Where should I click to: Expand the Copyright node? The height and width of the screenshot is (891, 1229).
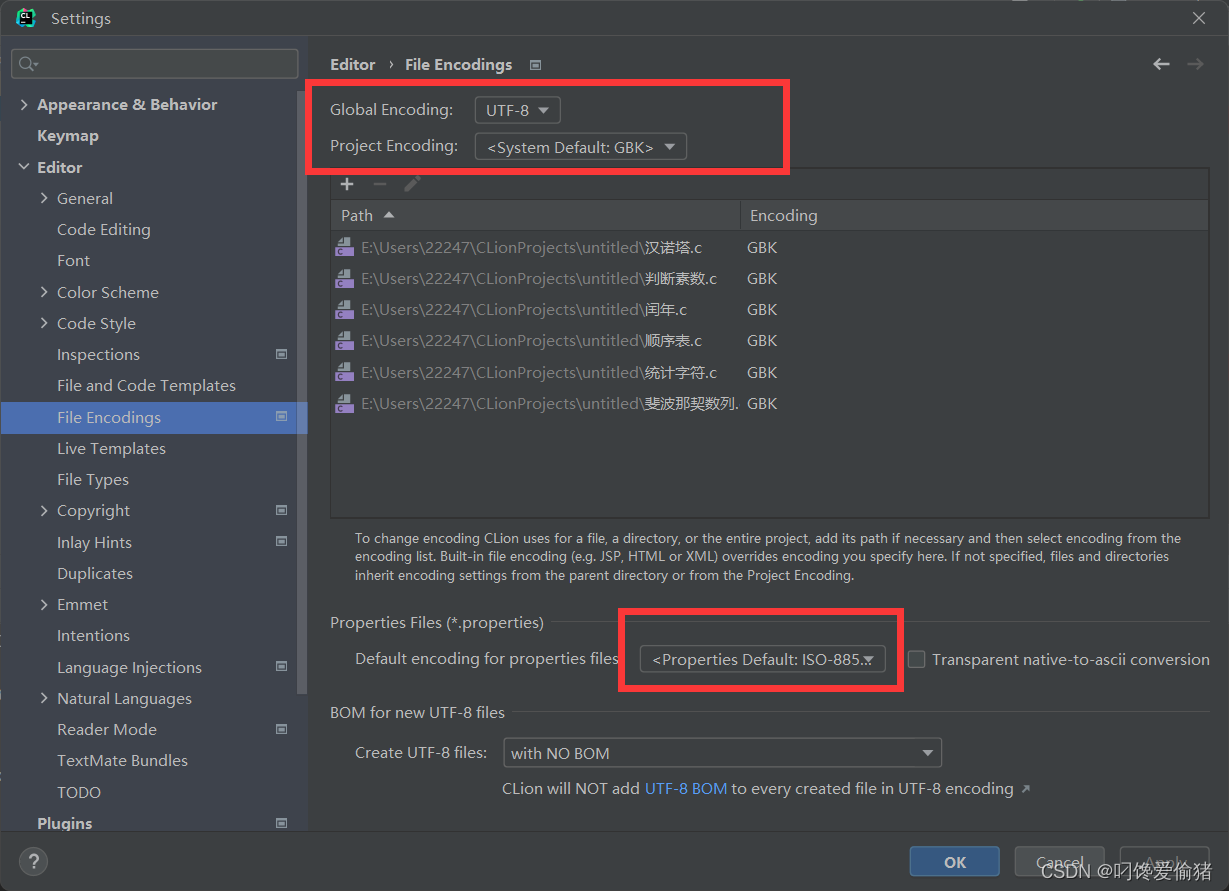(x=44, y=510)
